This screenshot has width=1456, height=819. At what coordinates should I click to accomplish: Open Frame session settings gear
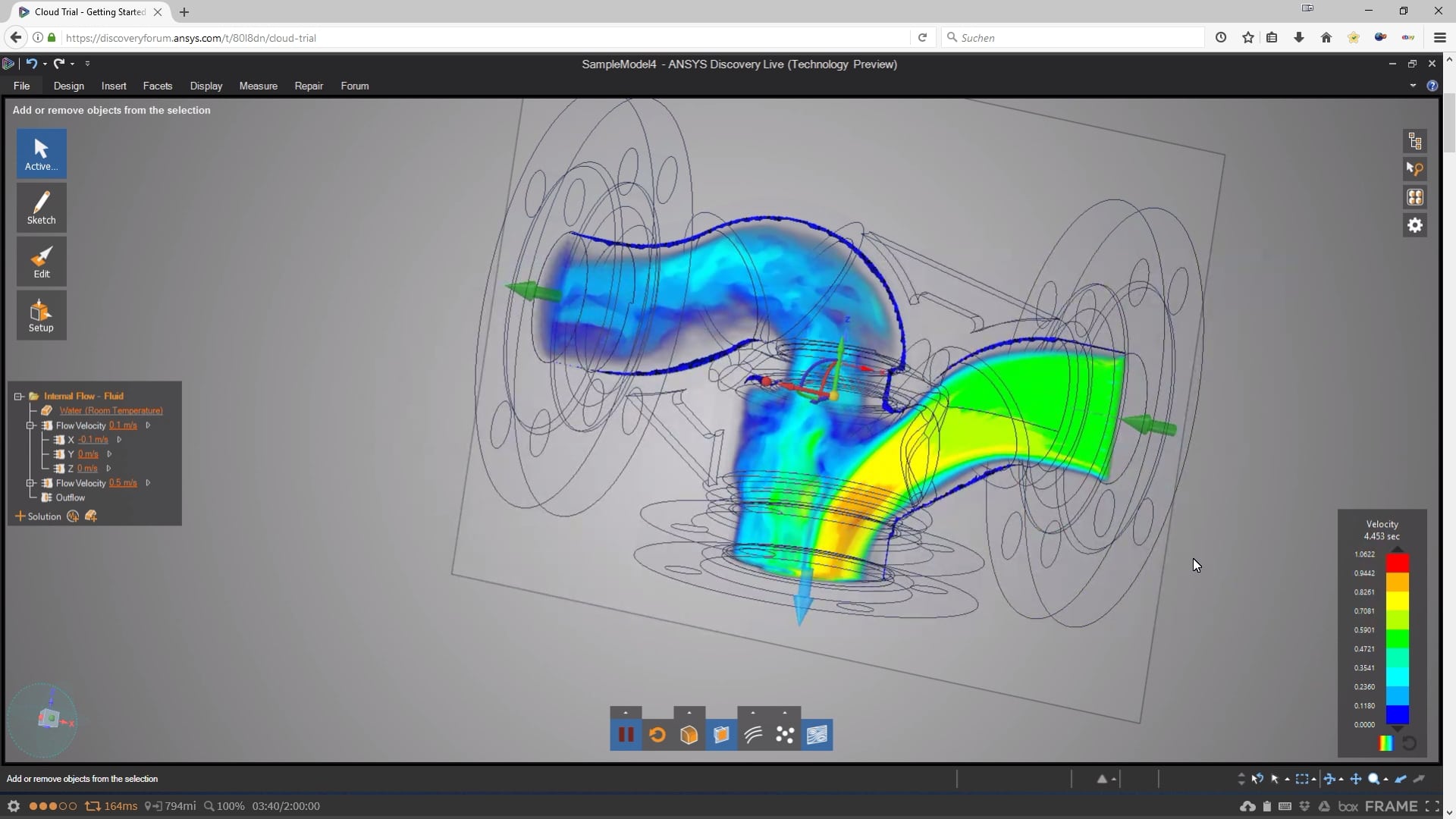[x=13, y=806]
